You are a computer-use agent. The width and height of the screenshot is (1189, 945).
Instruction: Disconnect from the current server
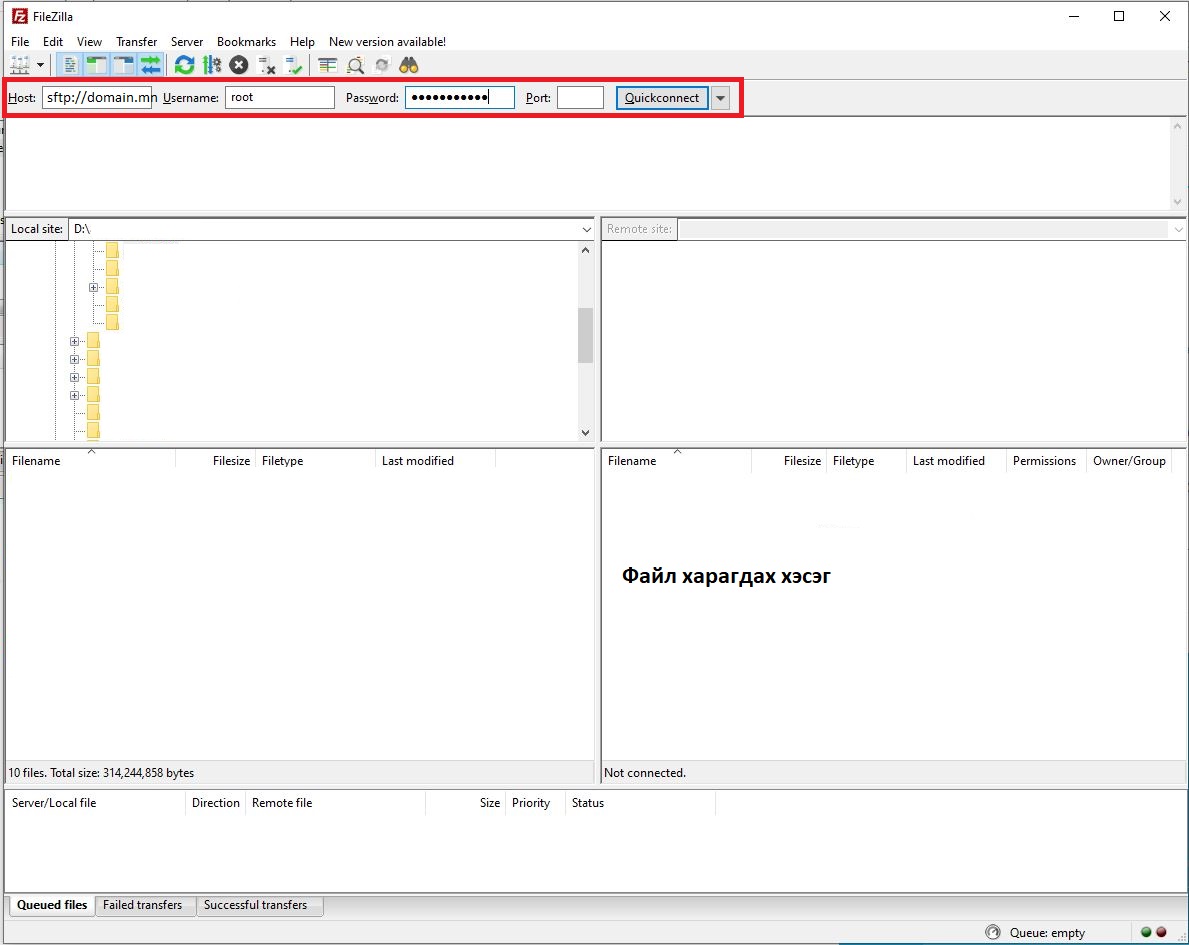pos(266,65)
